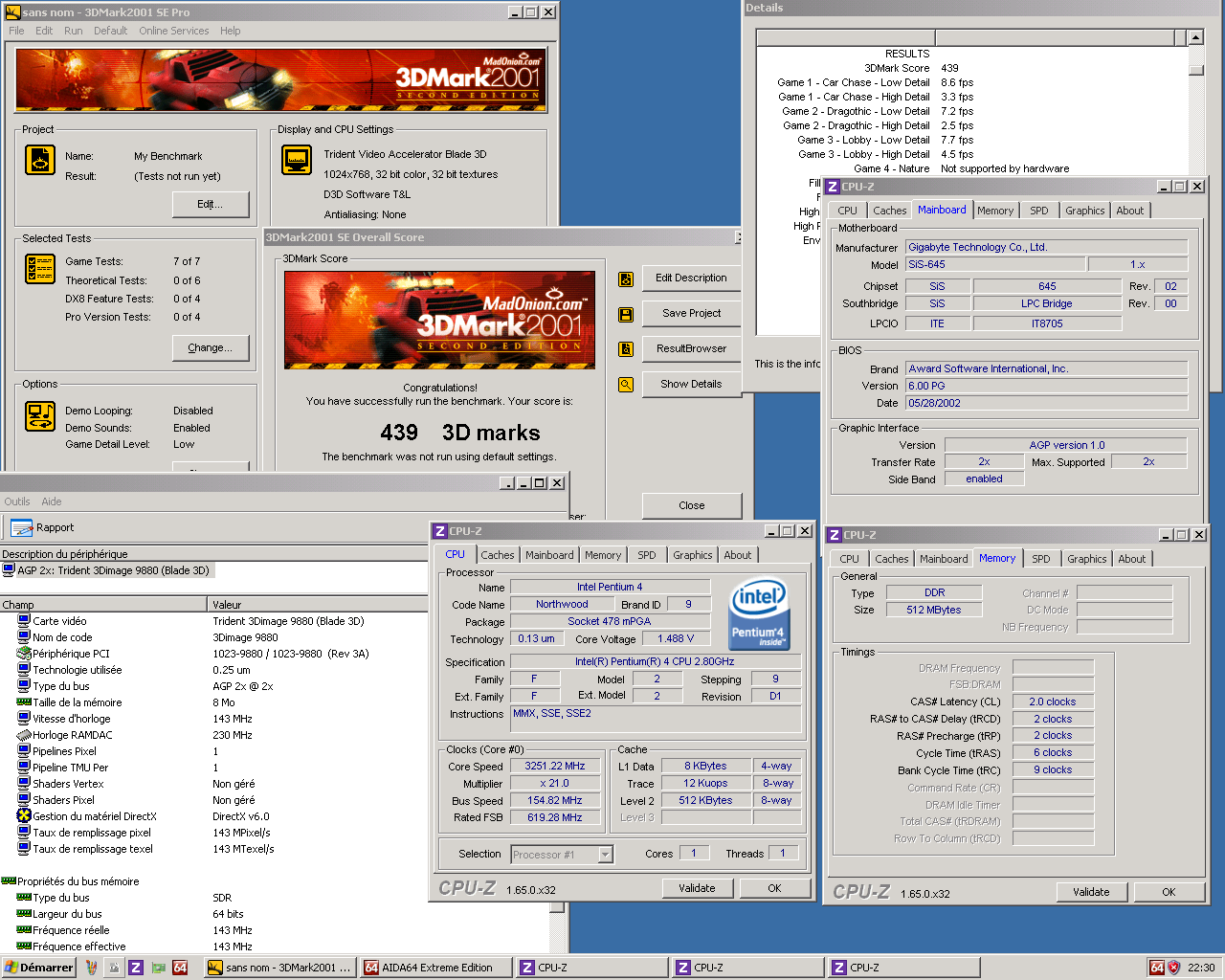1225x980 pixels.
Task: Click the Project icon in 3DMark2001
Action: click(x=40, y=160)
